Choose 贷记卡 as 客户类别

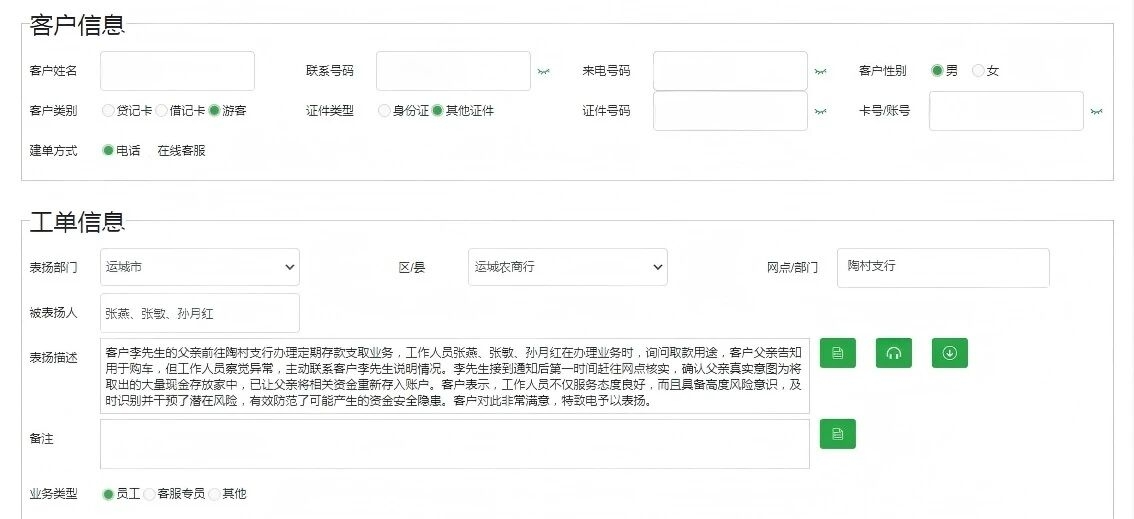tap(108, 111)
